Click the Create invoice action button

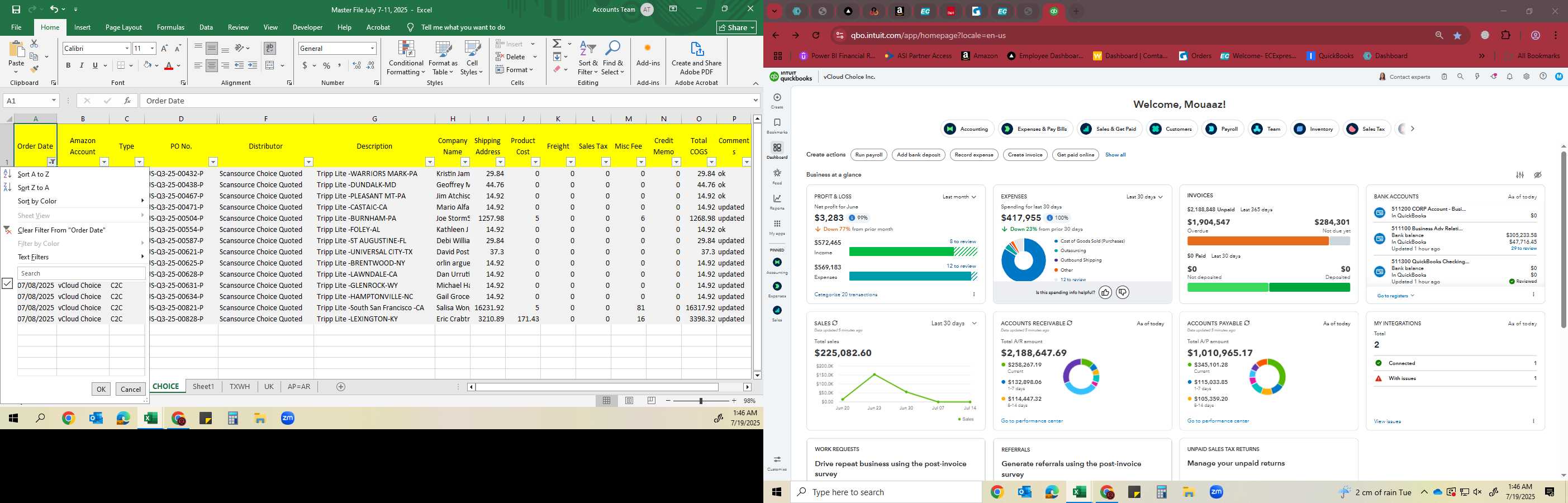[1025, 155]
